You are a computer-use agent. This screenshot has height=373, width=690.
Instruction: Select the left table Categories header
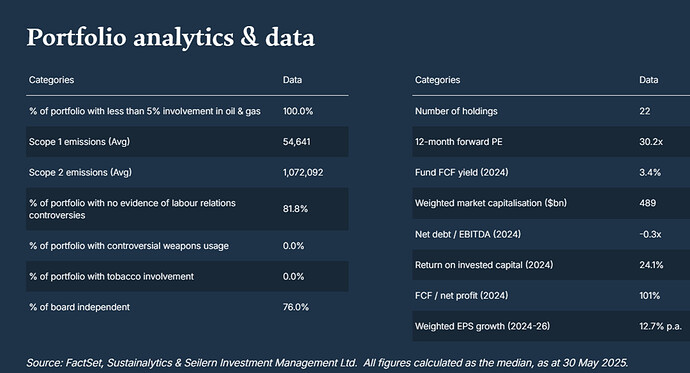[x=51, y=80]
